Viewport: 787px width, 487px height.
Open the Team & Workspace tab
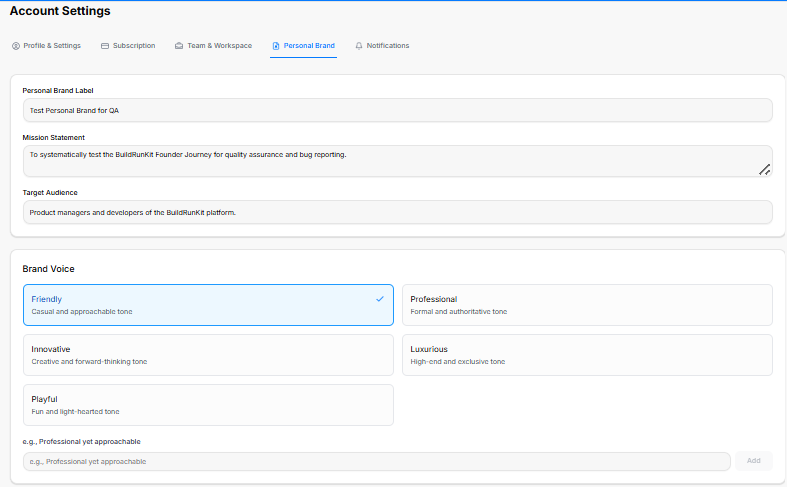pyautogui.click(x=213, y=46)
